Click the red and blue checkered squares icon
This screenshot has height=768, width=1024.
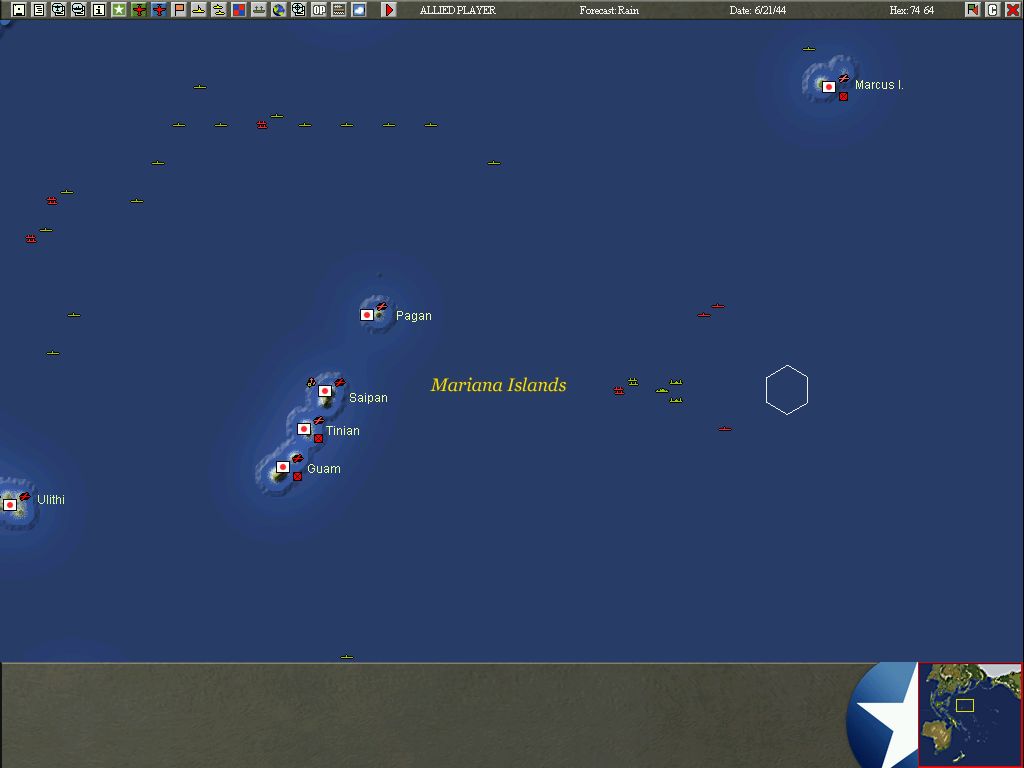tap(239, 10)
